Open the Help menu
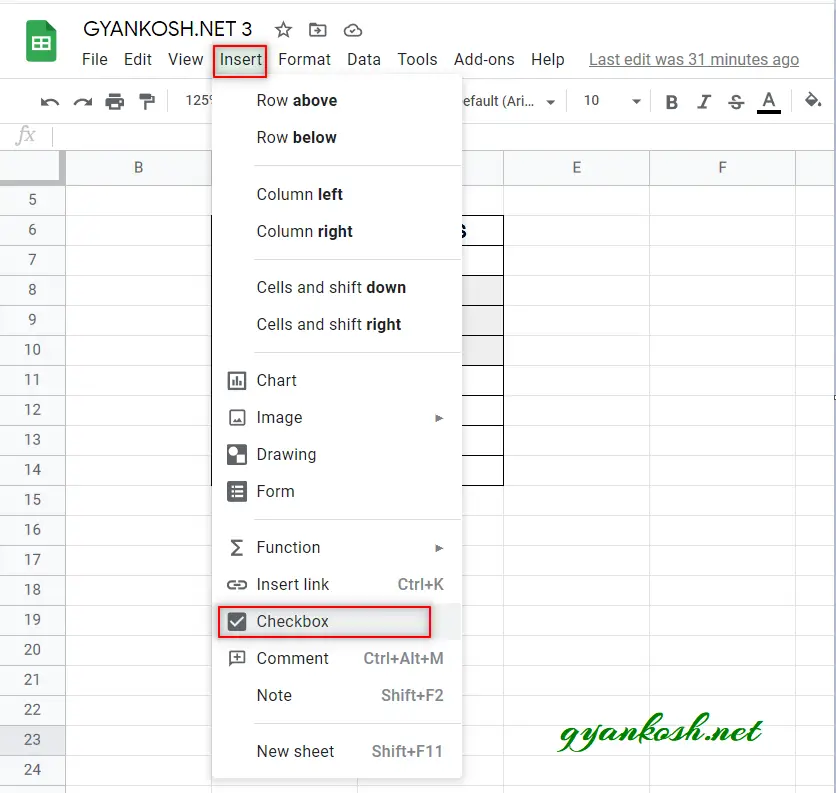836x793 pixels. pyautogui.click(x=548, y=59)
